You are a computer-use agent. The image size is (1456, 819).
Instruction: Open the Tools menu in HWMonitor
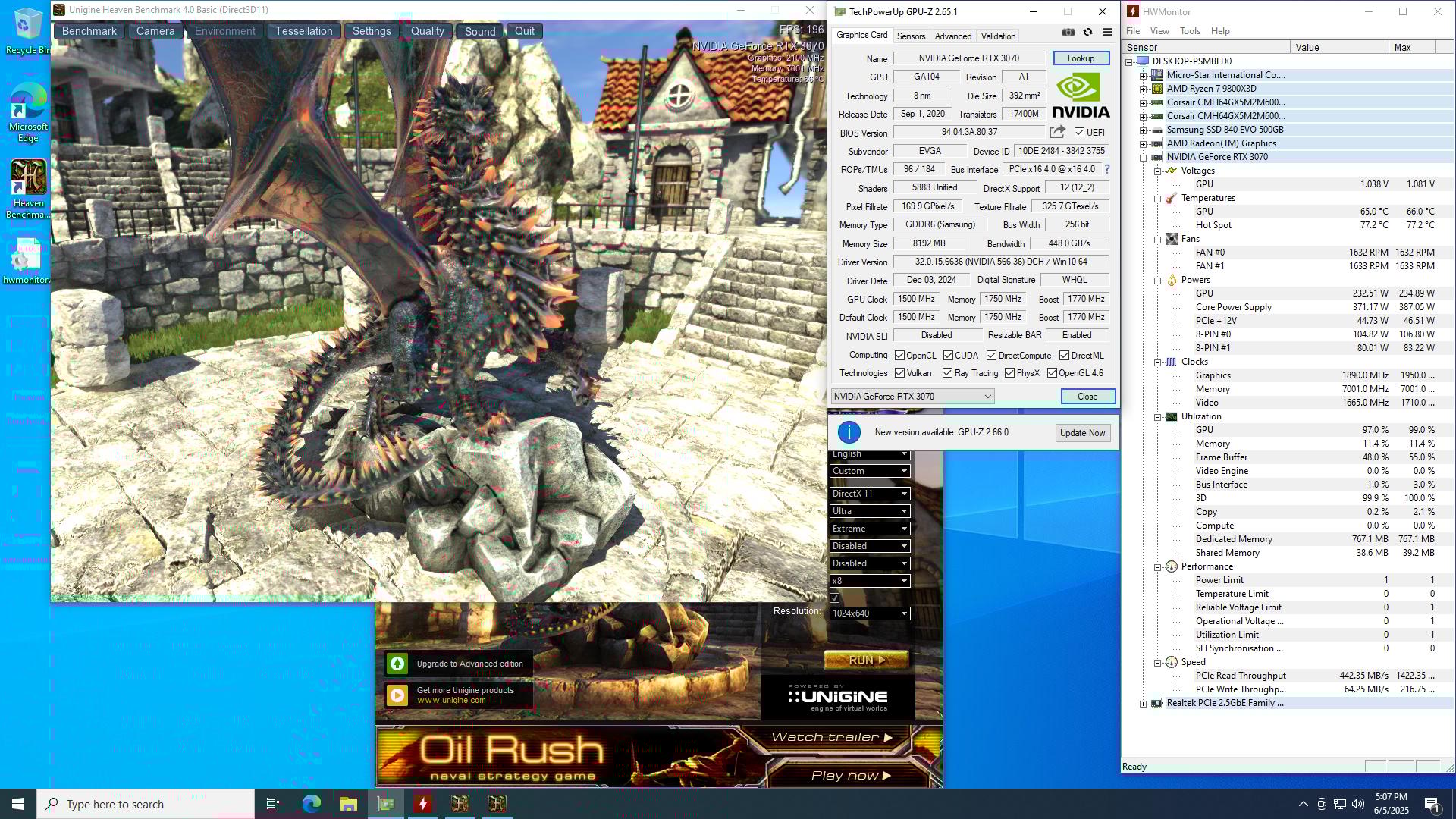click(x=1189, y=31)
